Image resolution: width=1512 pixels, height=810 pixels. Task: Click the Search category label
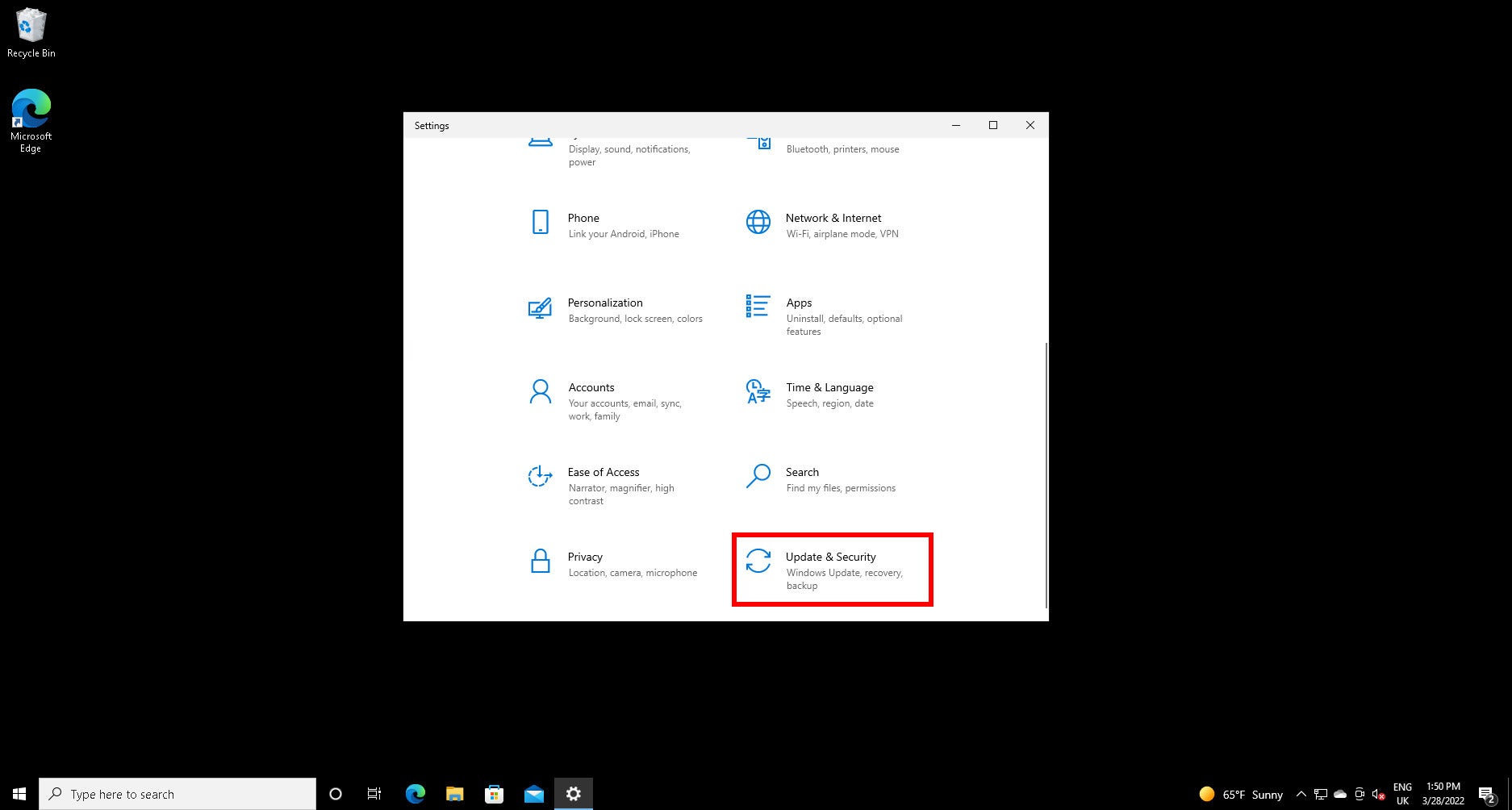click(x=802, y=472)
